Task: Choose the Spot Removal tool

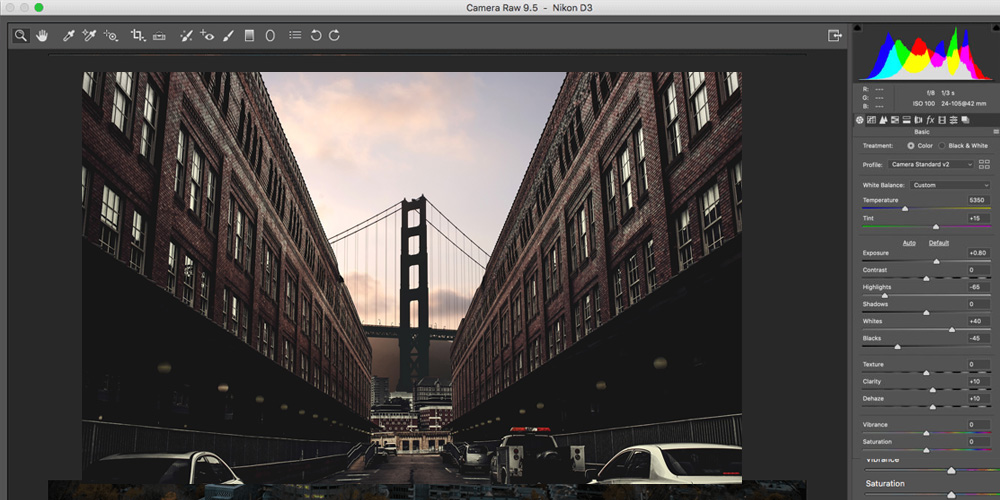Action: pos(186,36)
